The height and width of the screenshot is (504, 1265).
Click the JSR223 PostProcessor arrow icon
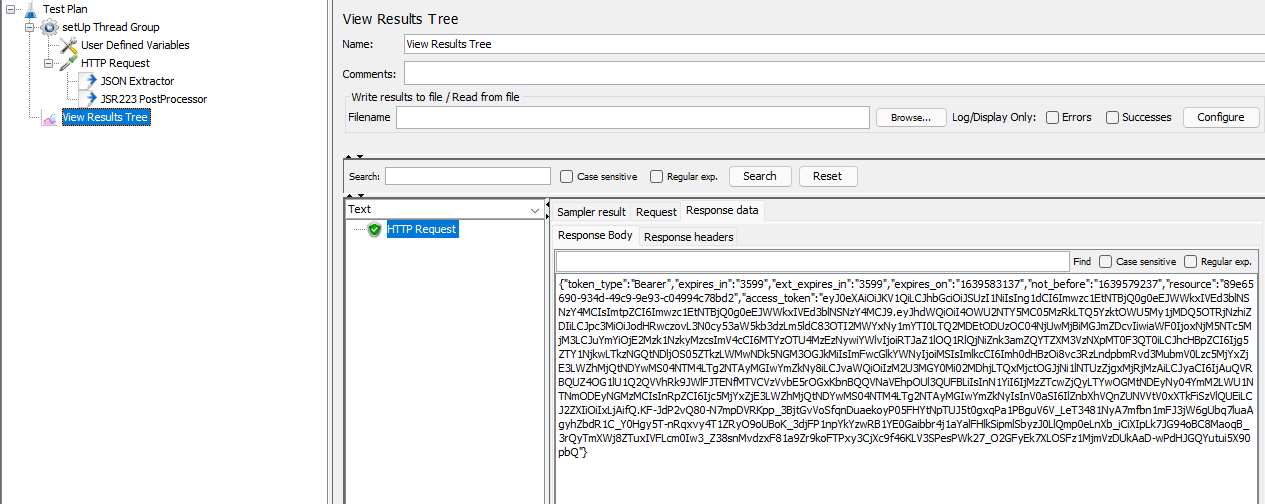[89, 99]
